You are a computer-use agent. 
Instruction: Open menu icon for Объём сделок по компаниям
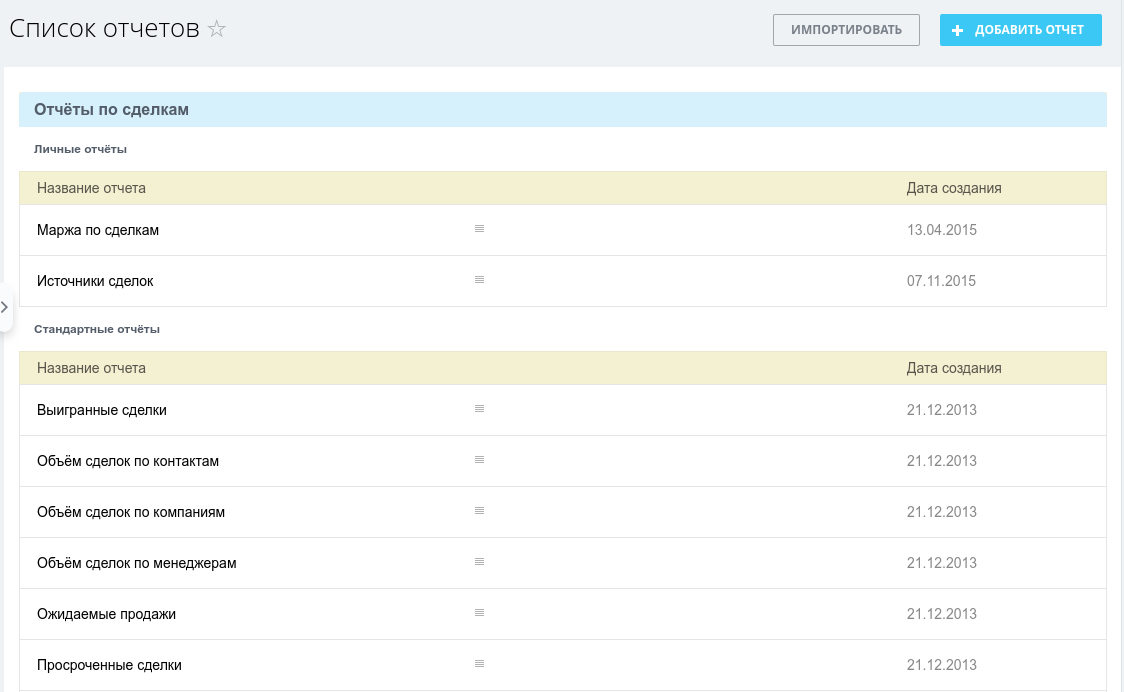point(480,511)
